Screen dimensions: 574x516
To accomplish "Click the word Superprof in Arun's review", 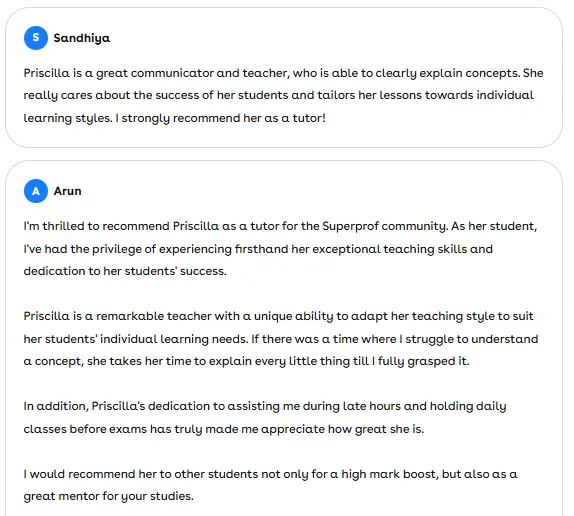I will coord(350,226).
